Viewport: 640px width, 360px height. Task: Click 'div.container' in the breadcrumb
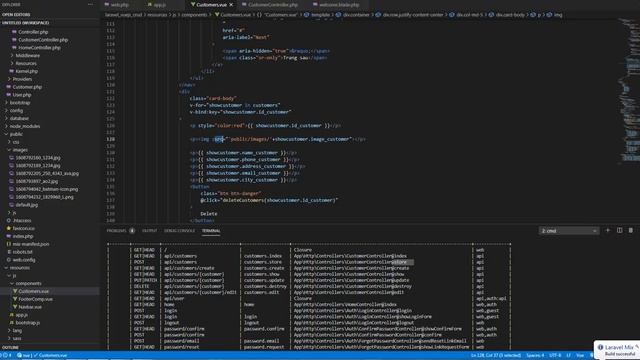pos(356,15)
